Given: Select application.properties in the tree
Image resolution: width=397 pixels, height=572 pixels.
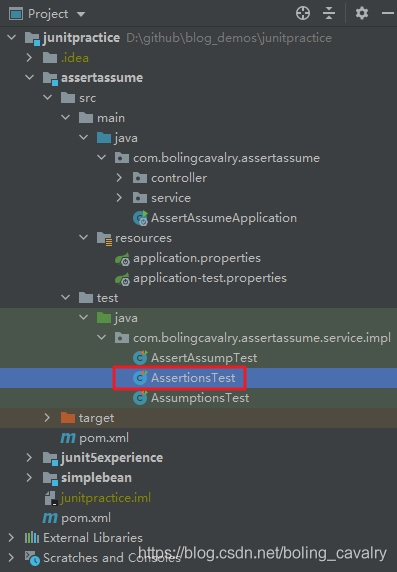Looking at the screenshot, I should tap(197, 258).
